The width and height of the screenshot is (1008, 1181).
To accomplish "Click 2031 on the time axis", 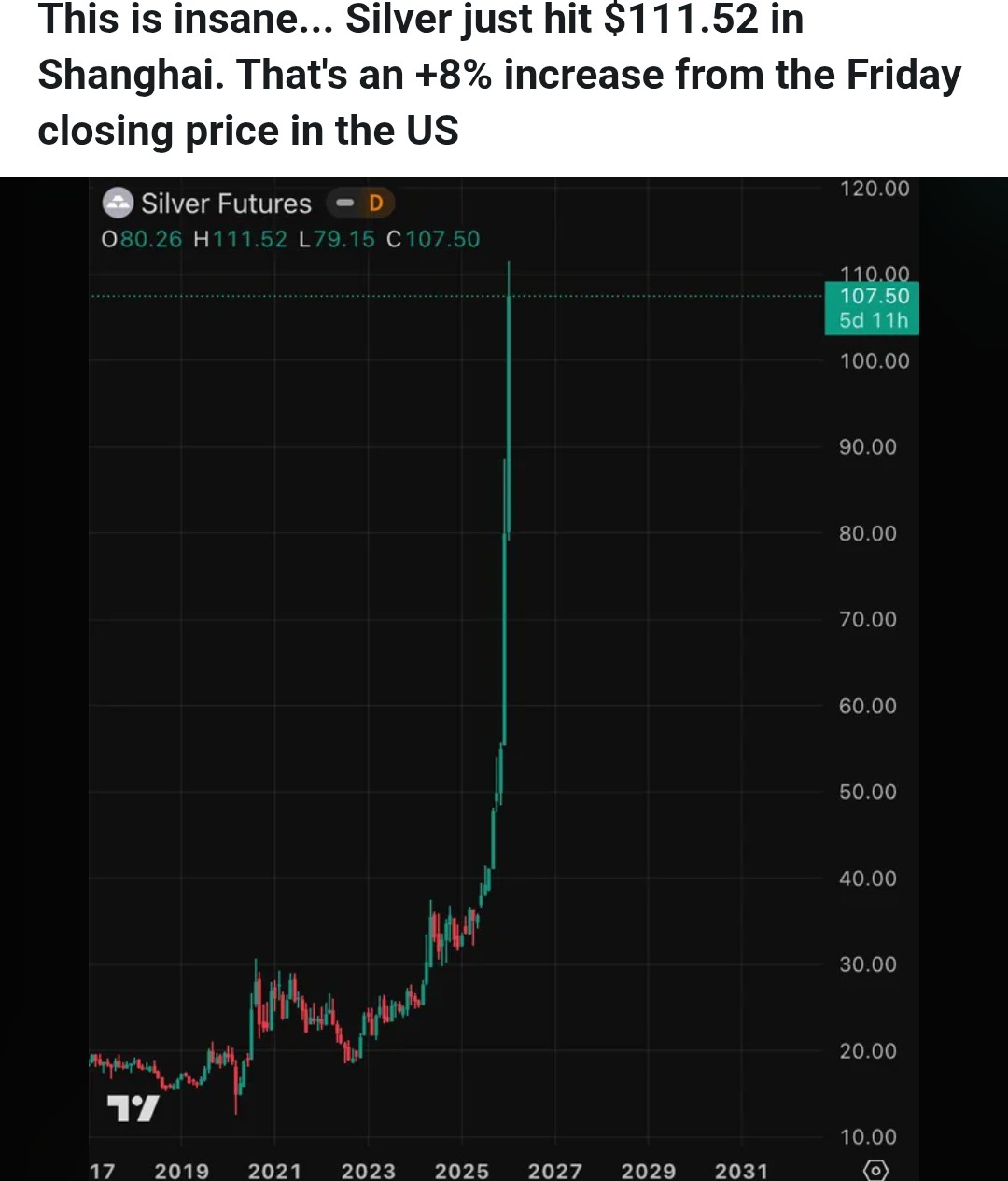I will pos(741,1170).
